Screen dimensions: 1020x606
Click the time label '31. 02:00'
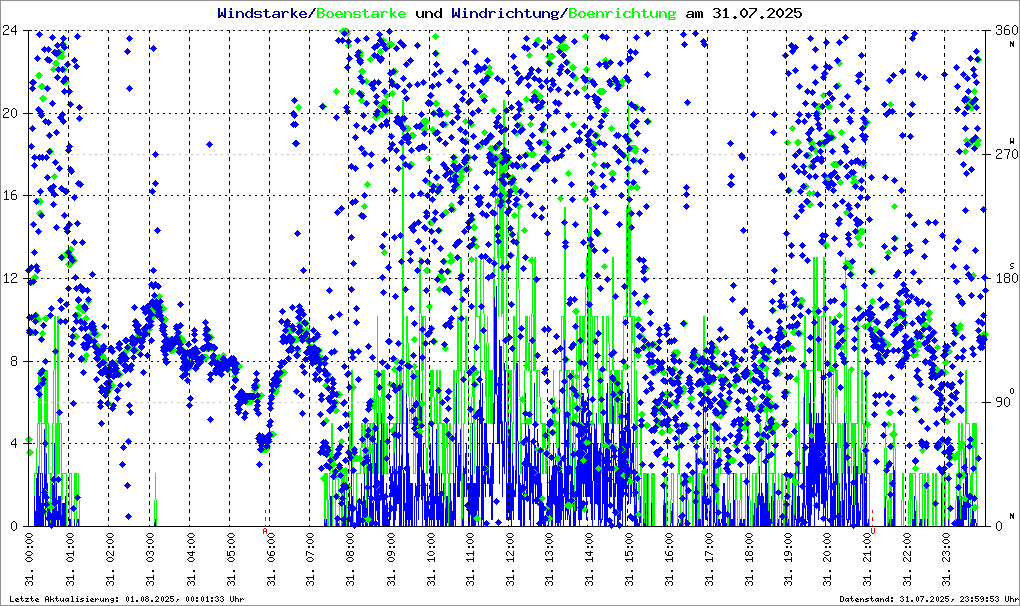(x=110, y=559)
